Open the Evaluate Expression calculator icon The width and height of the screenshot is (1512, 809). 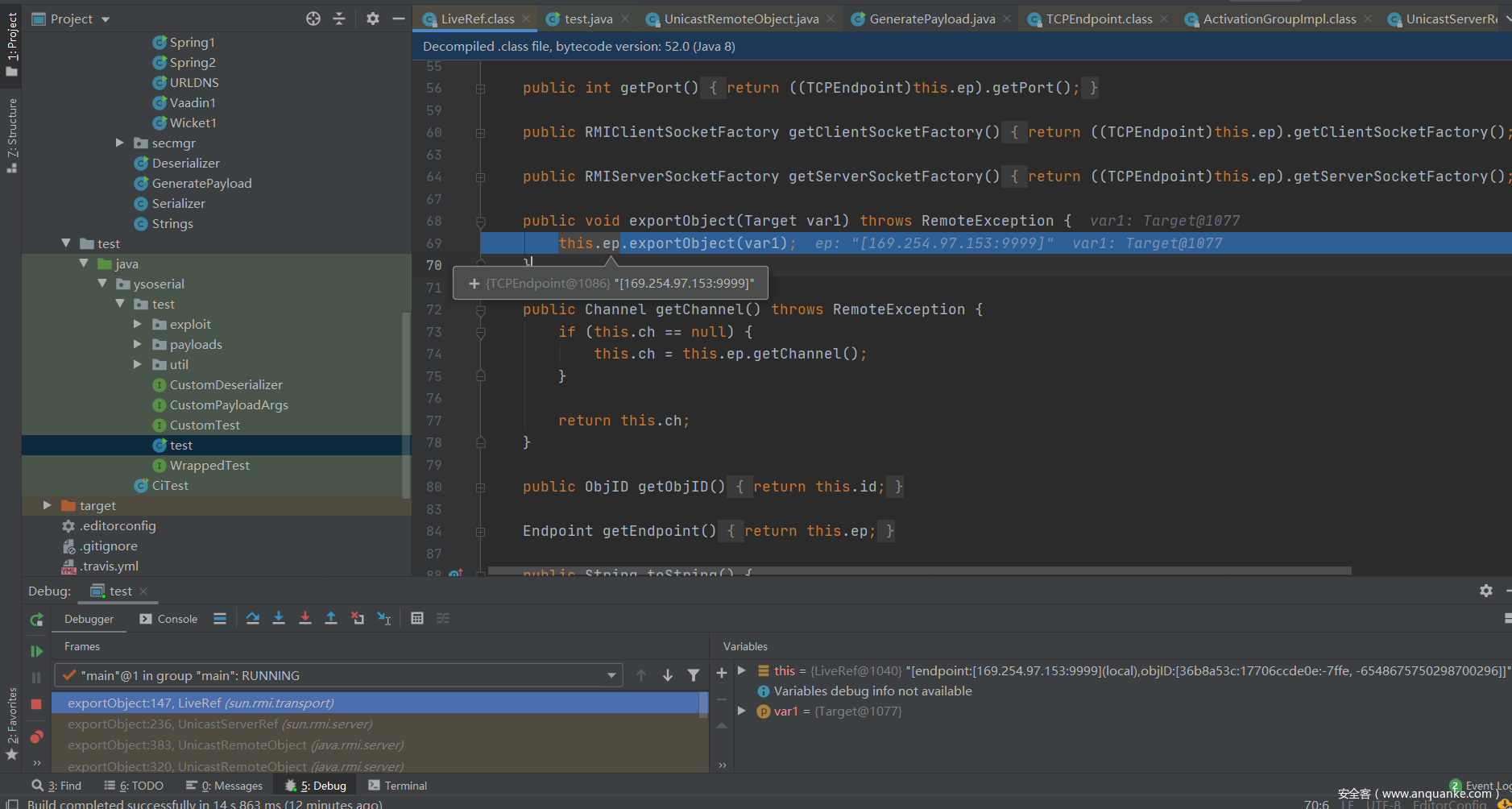(x=417, y=618)
